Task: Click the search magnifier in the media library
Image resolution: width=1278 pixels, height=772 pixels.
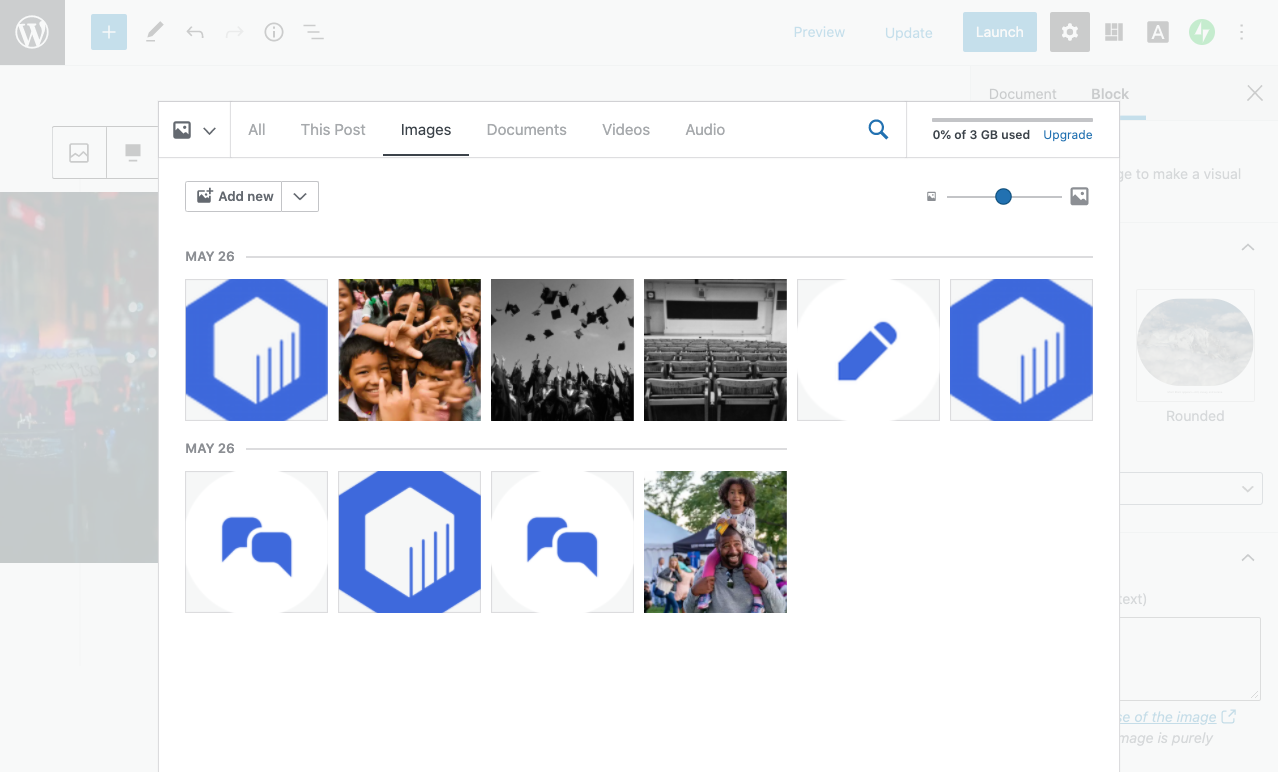Action: click(x=878, y=129)
